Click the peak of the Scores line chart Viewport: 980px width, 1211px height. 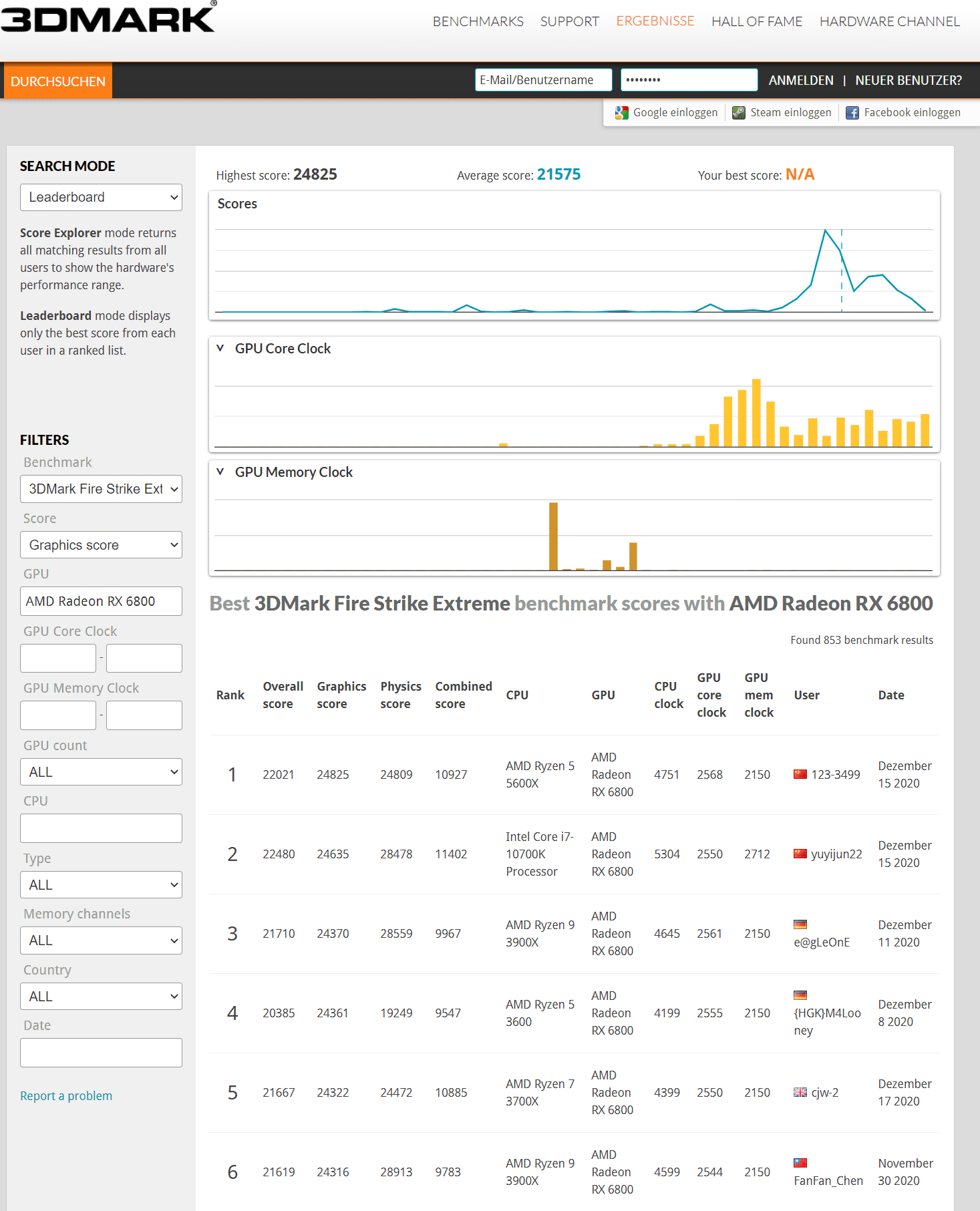826,230
